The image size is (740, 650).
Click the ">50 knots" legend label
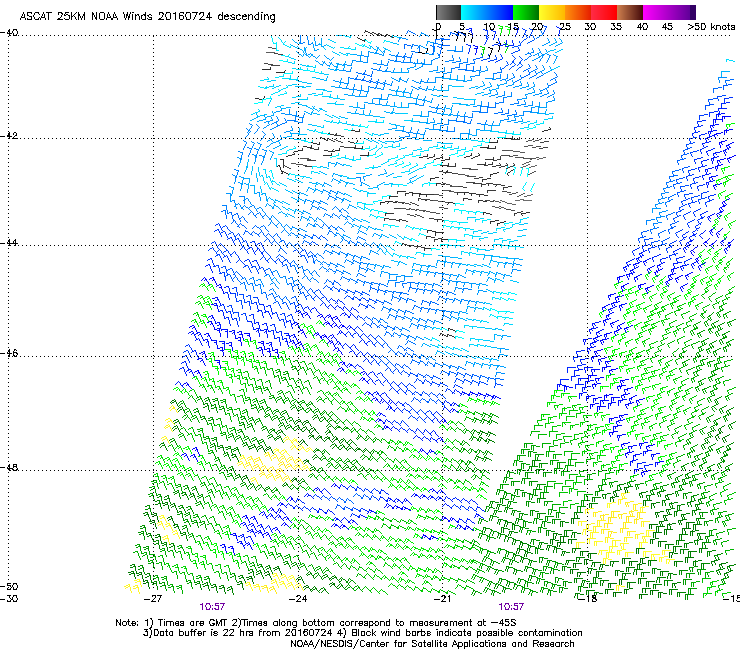point(711,27)
